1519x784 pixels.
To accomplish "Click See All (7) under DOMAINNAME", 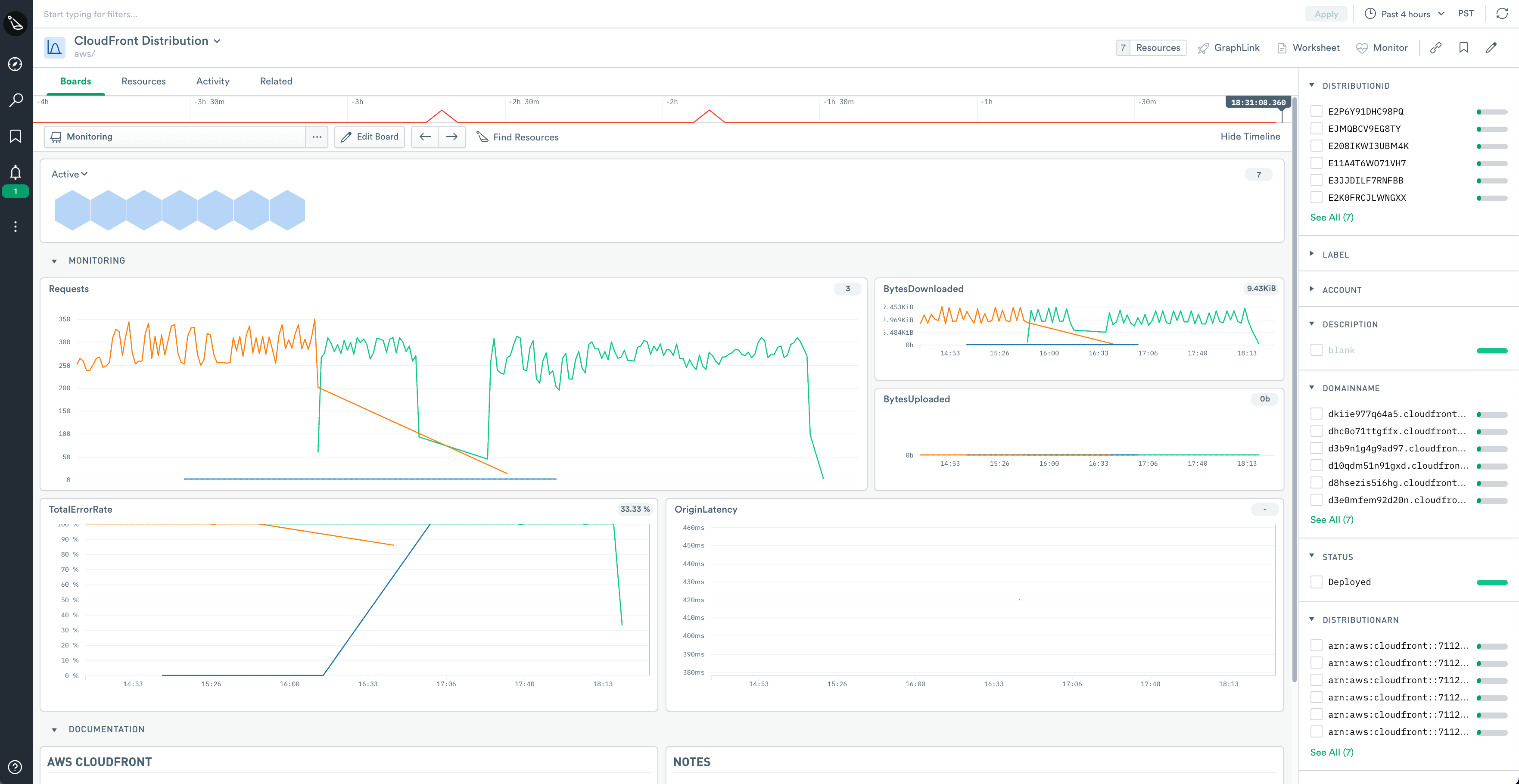I will [1332, 520].
